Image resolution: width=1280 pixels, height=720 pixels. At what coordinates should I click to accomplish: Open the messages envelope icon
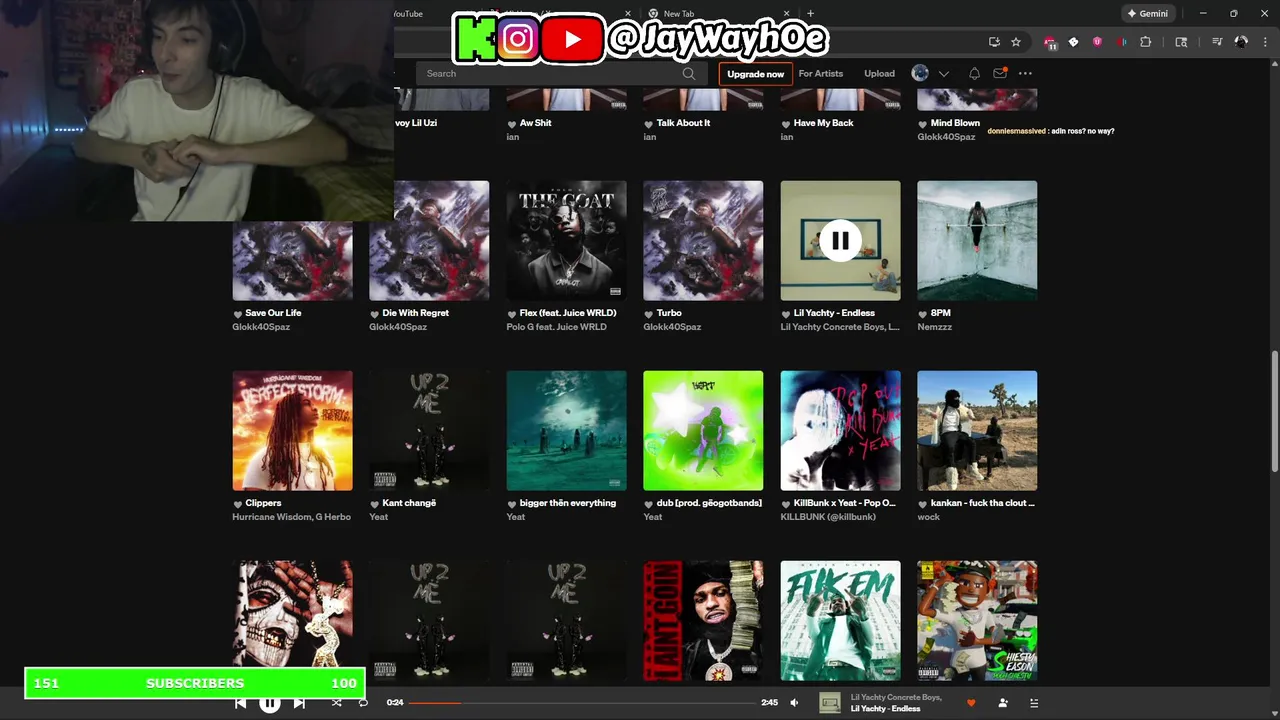tap(1000, 73)
